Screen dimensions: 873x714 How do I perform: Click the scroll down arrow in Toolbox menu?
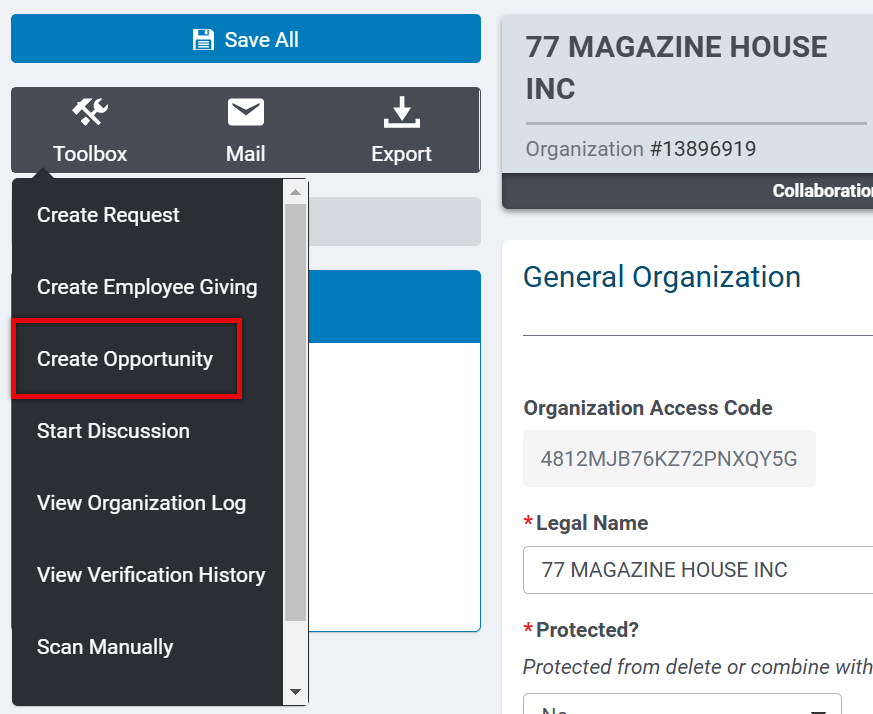[296, 692]
